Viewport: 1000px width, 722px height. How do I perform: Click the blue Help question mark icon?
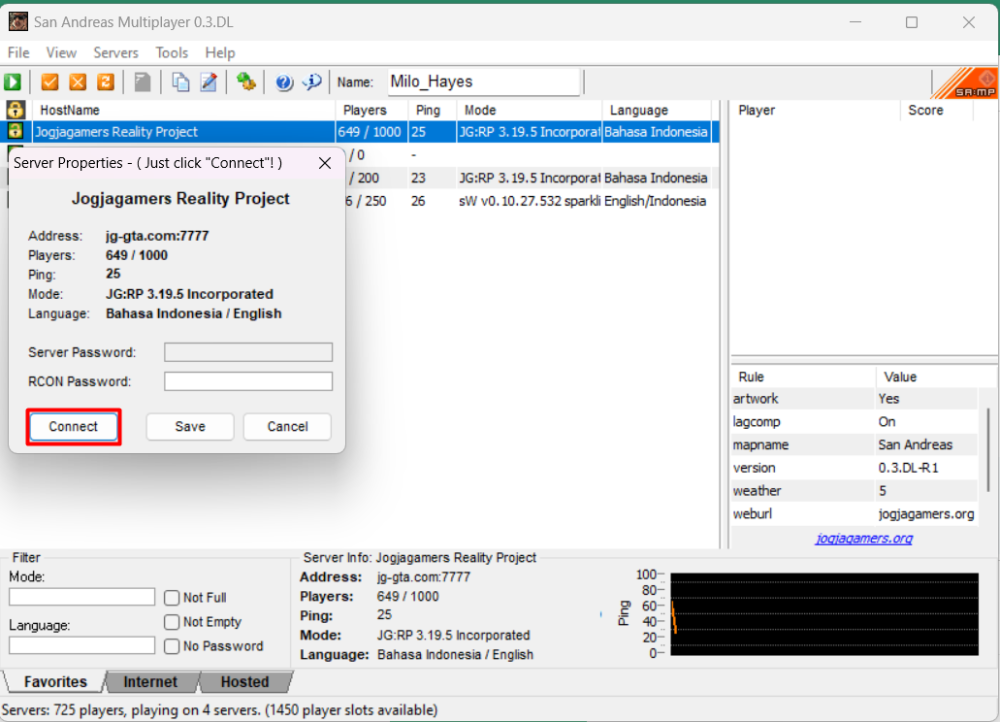click(x=284, y=82)
